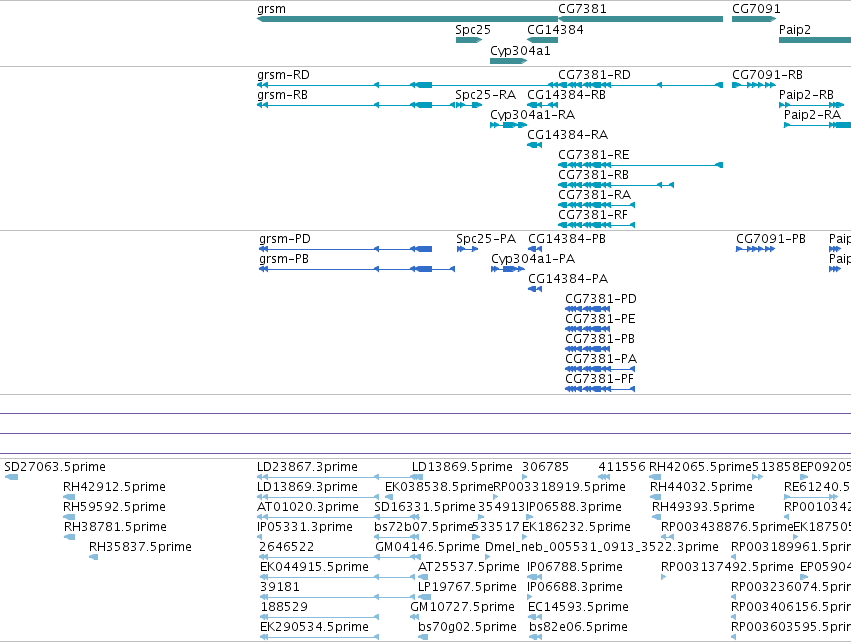Select the RH38781.5prime EST label
Viewport: 851px width, 642px height.
(x=116, y=527)
